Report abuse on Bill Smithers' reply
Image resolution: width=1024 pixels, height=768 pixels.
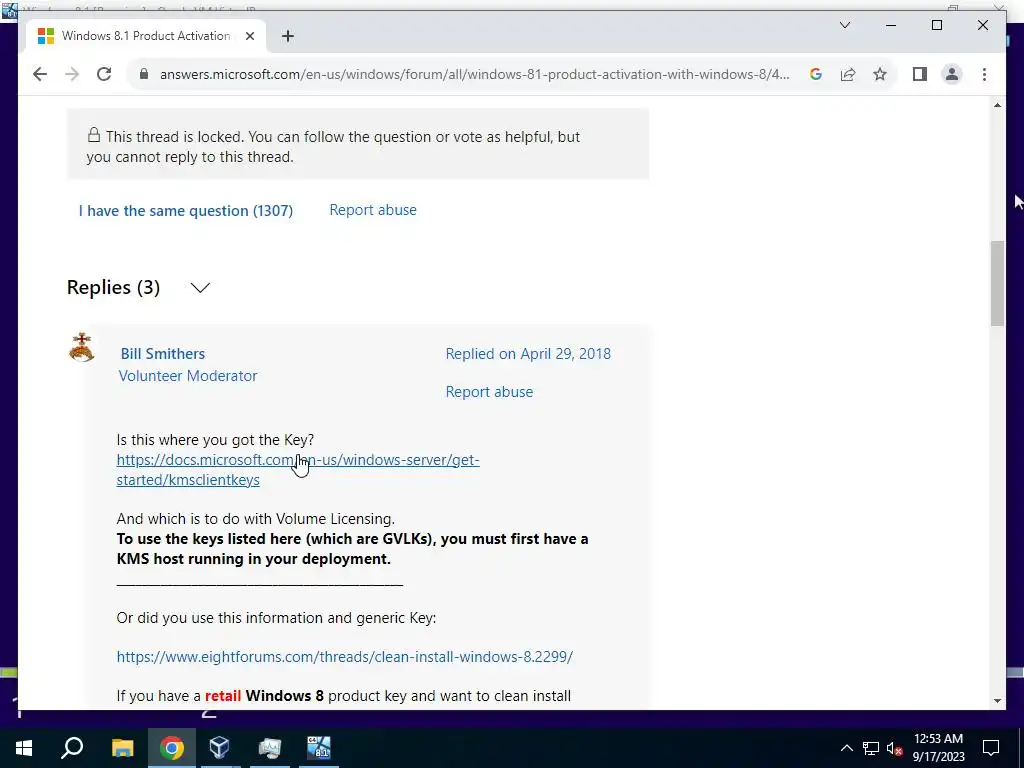click(489, 392)
